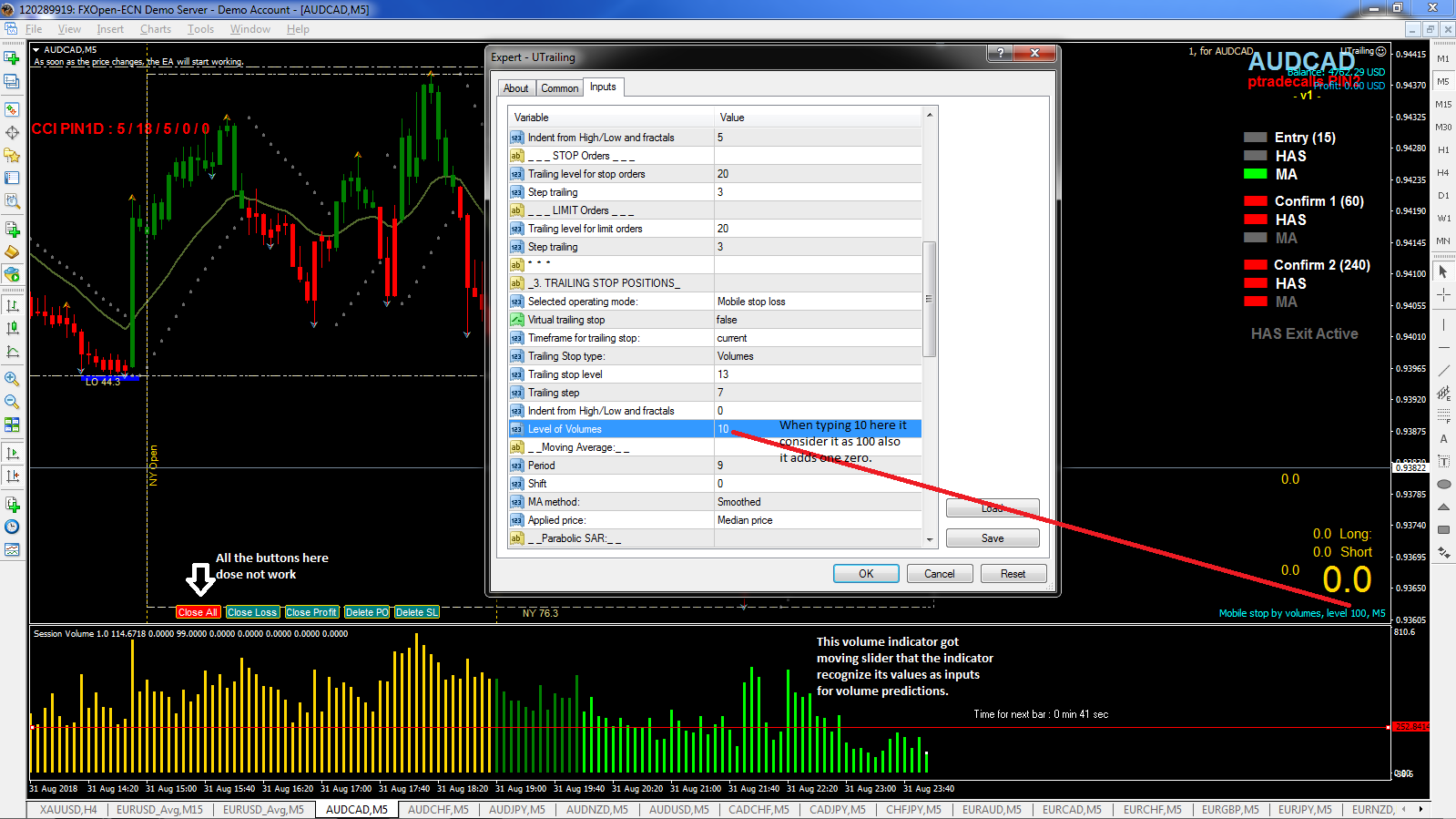
Task: Save the expert inputs to file
Action: 993,538
